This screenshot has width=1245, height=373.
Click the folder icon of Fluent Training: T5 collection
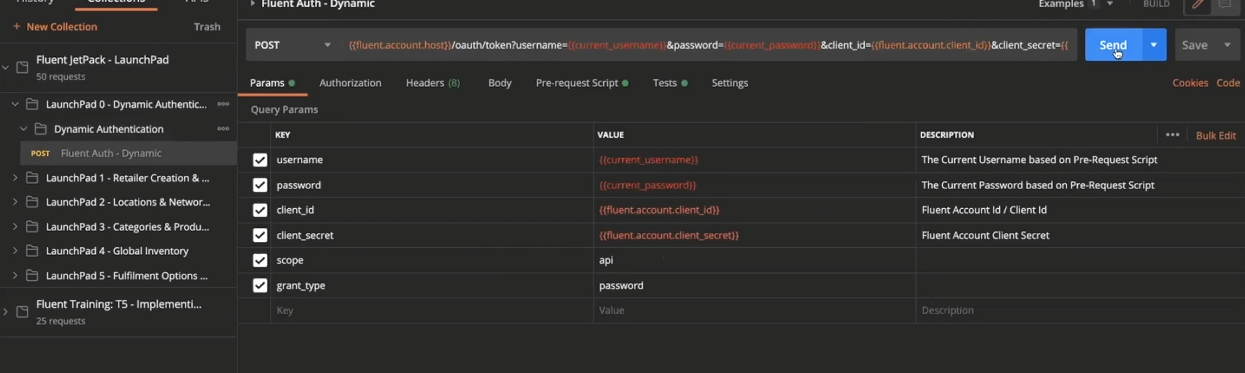[x=23, y=312]
